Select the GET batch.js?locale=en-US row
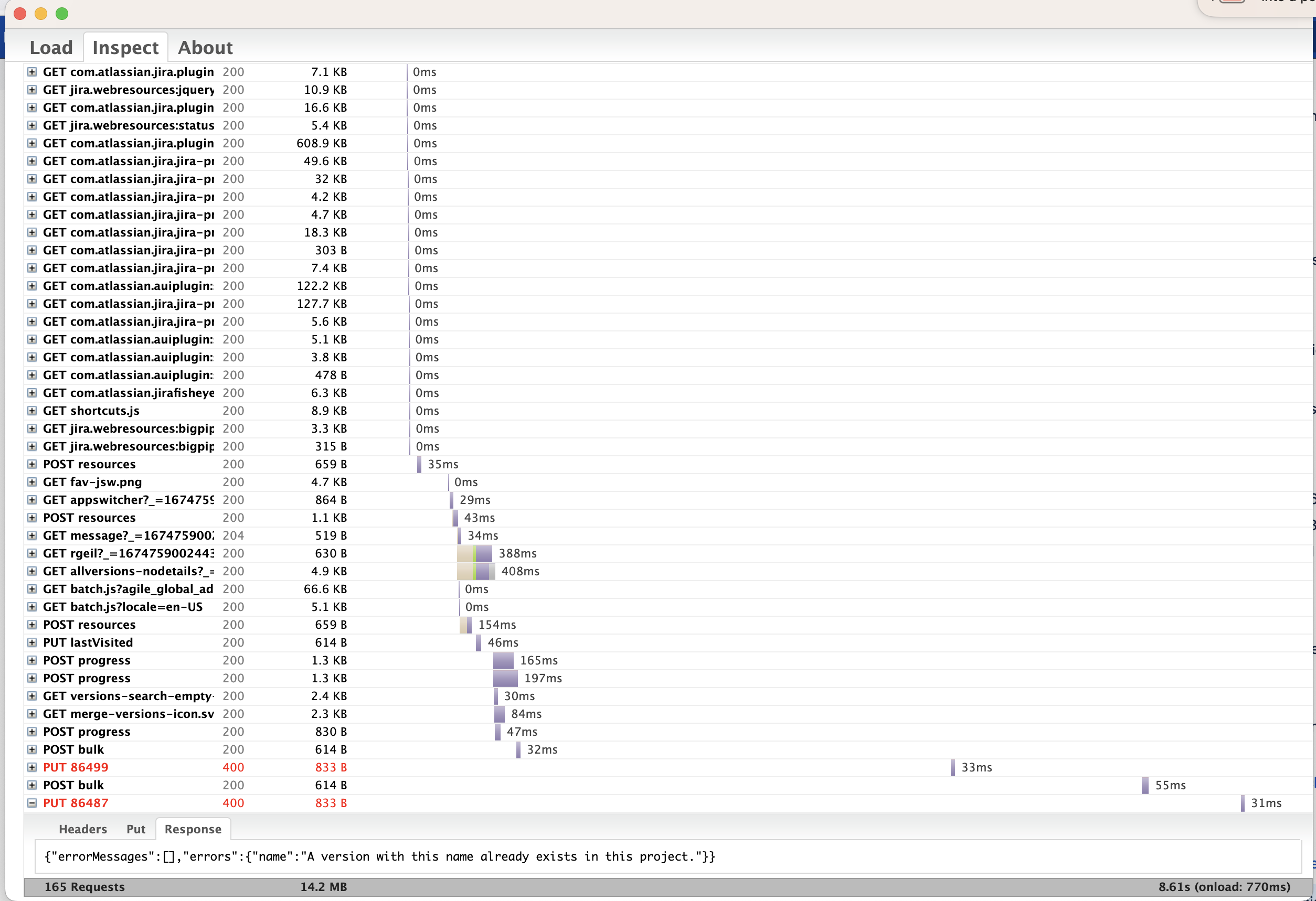1316x901 pixels. pos(122,607)
